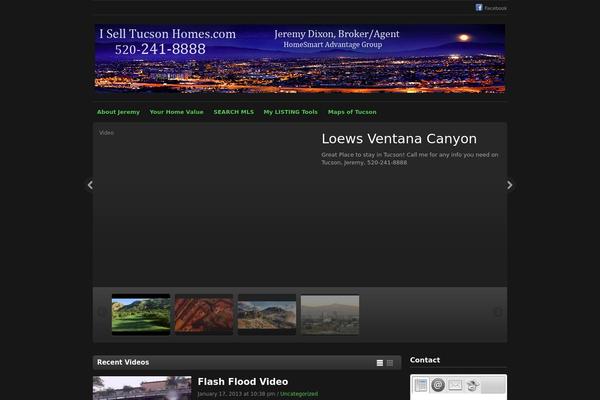This screenshot has width=600, height=400.
Task: Select the envelope message icon in the Contact widget
Action: tap(455, 385)
